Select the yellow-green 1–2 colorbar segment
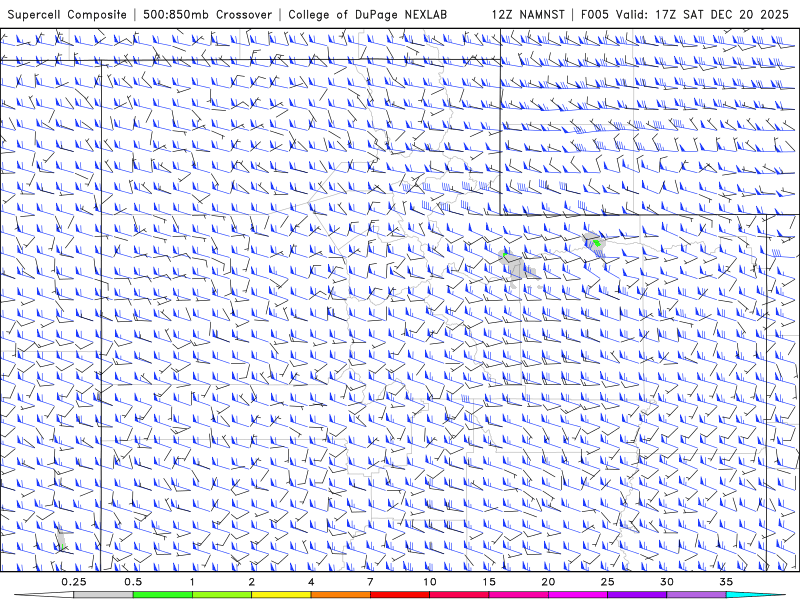This screenshot has width=800, height=600. coord(222,595)
